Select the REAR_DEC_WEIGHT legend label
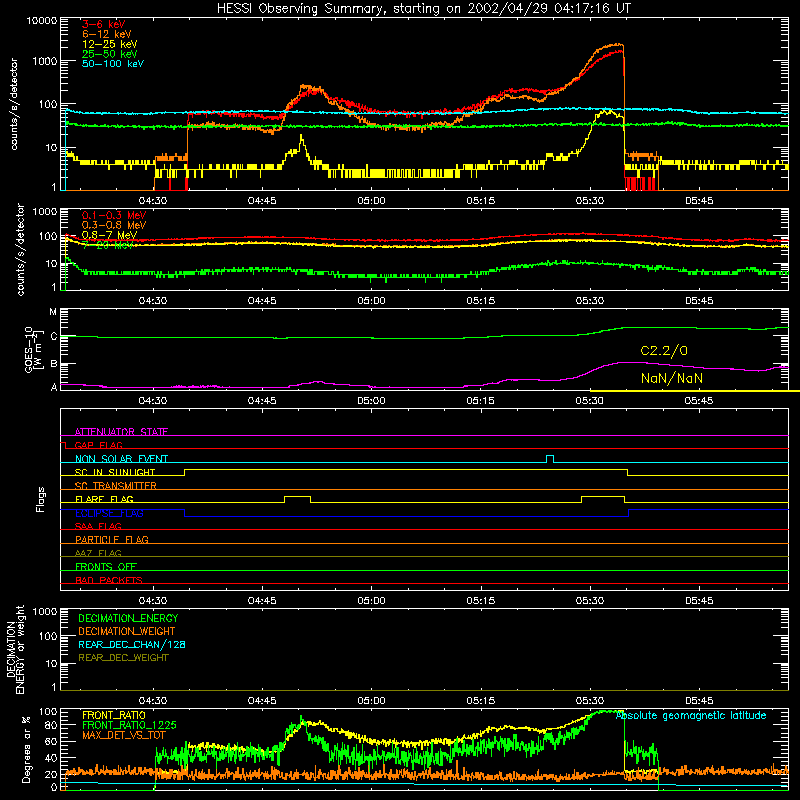Screen dimensions: 800x800 [123, 658]
